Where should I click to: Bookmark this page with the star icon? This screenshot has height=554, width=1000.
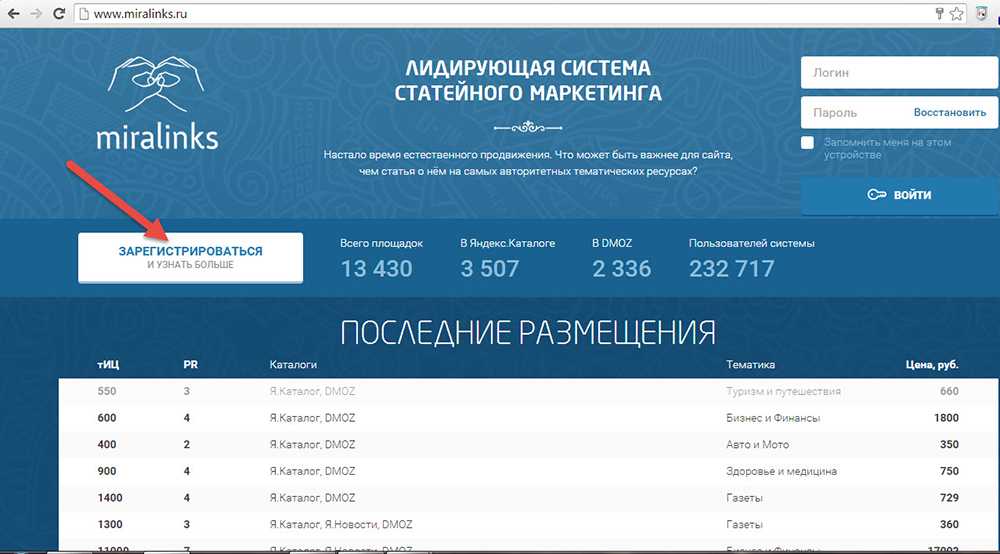point(956,14)
